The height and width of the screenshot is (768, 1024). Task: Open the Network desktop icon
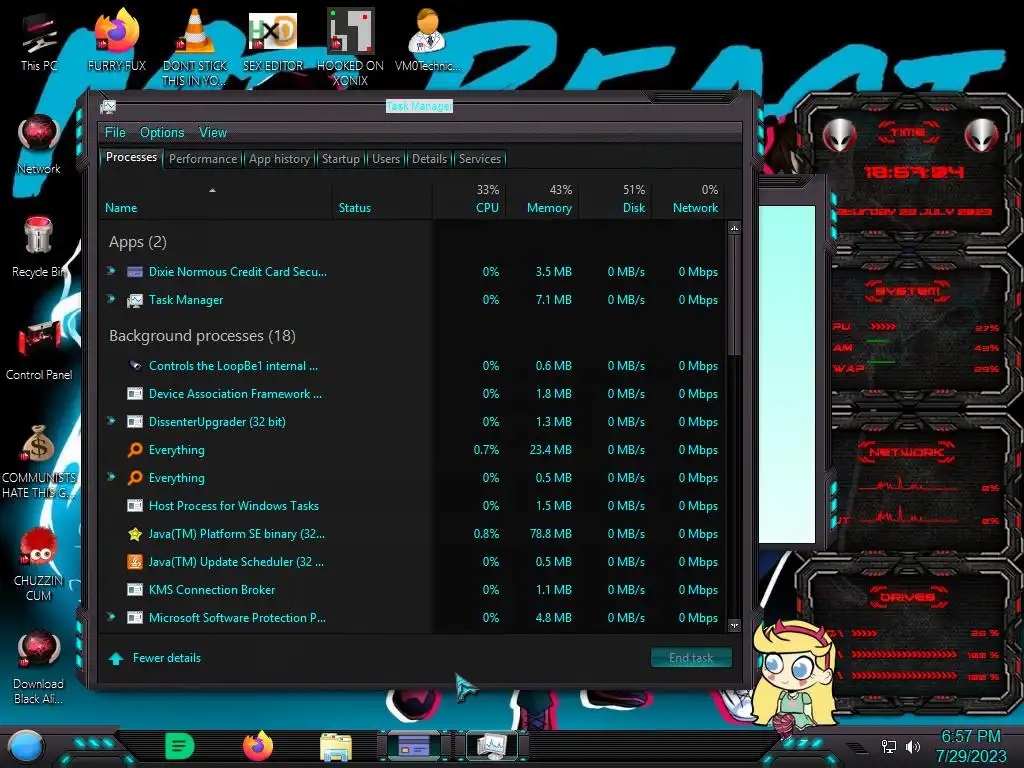pyautogui.click(x=39, y=144)
